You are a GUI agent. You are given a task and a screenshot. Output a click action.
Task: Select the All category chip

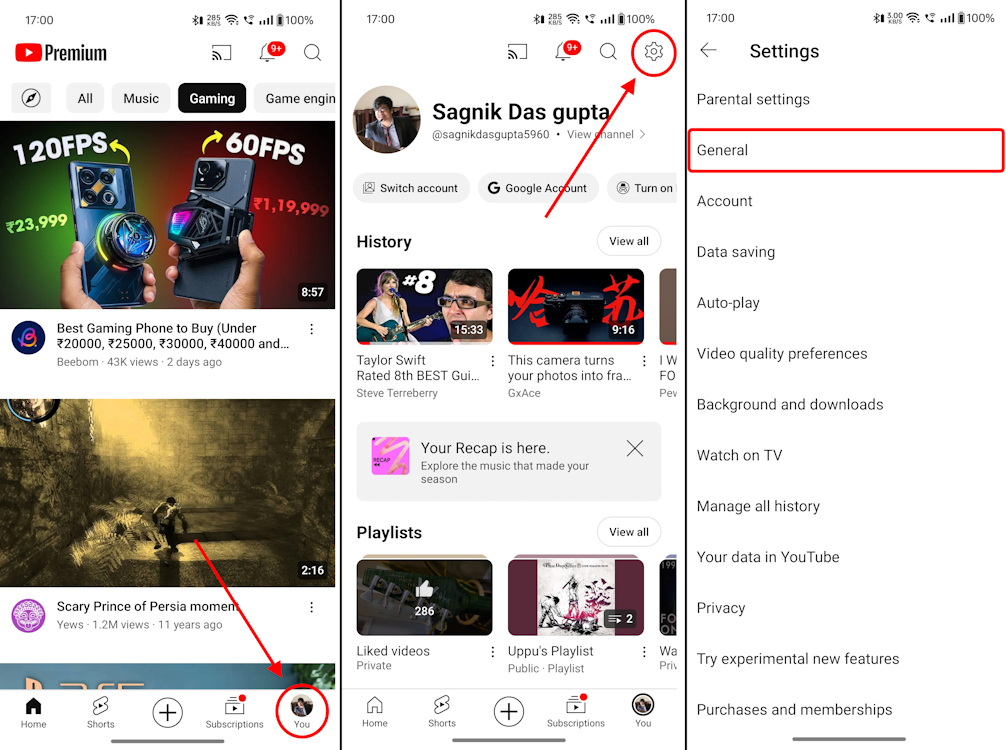click(85, 98)
